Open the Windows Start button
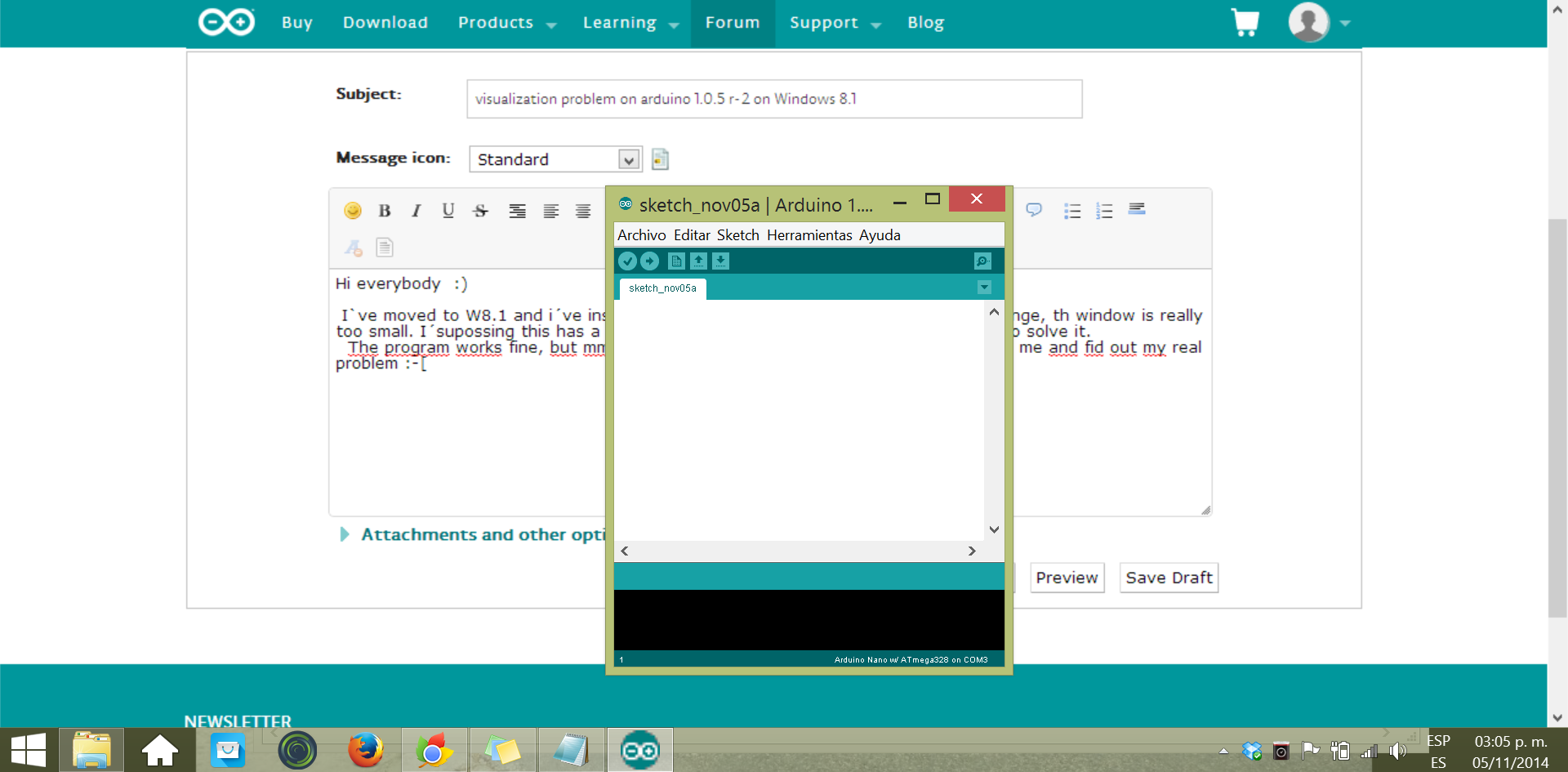Image resolution: width=1568 pixels, height=772 pixels. [x=28, y=750]
